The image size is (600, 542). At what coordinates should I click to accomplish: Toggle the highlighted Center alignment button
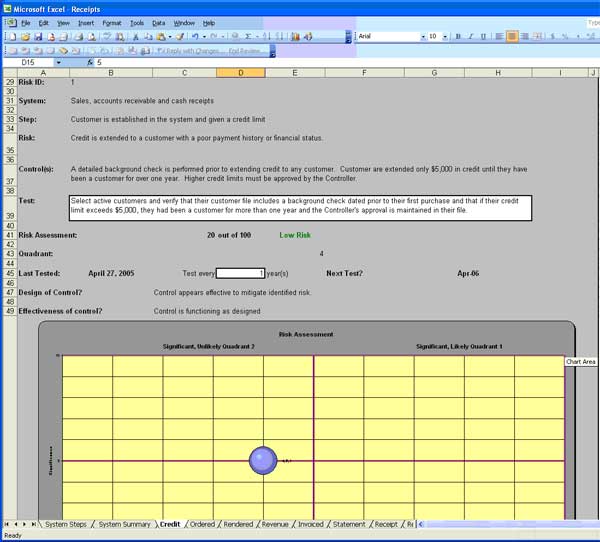512,36
